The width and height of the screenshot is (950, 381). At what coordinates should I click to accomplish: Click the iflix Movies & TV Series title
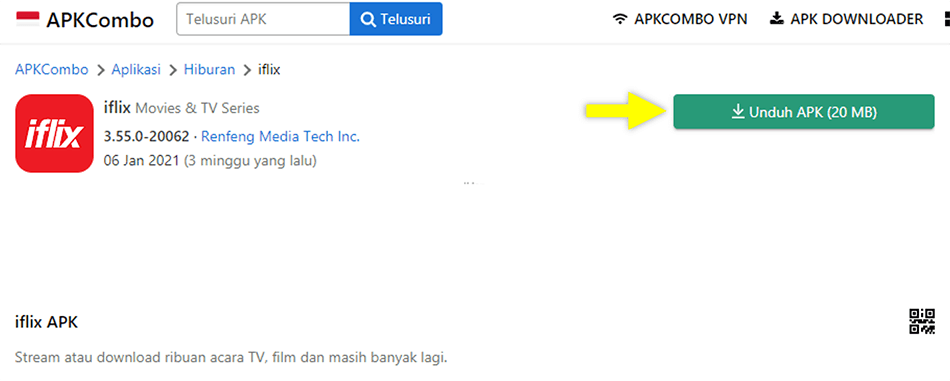(182, 108)
